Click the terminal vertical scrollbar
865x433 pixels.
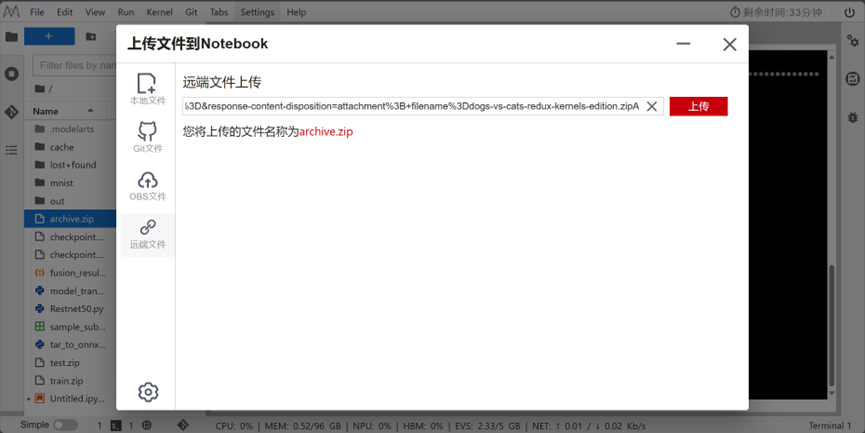coord(832,325)
